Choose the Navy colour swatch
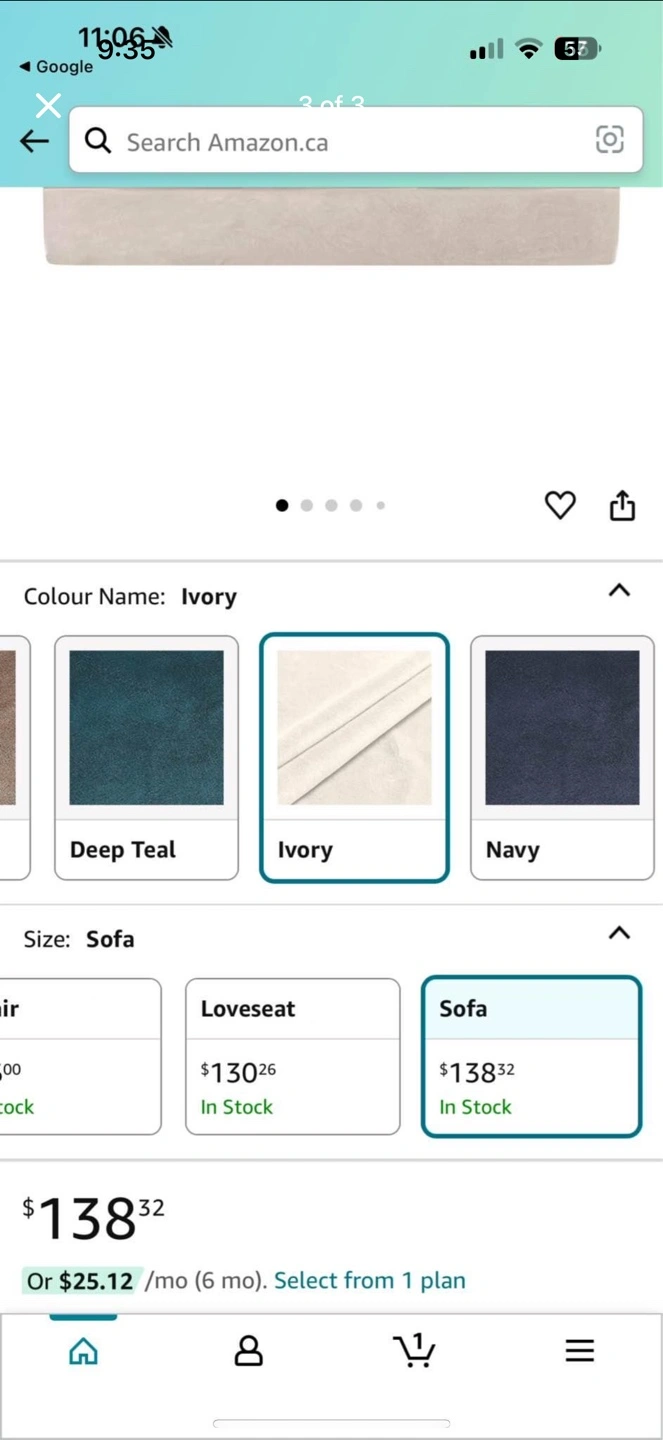Image resolution: width=663 pixels, height=1440 pixels. 562,758
